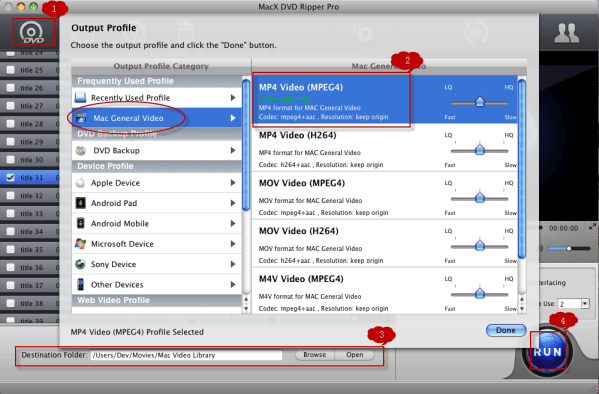Select the Other Devices phone icon
Screen dimensions: 599x394
pos(81,284)
